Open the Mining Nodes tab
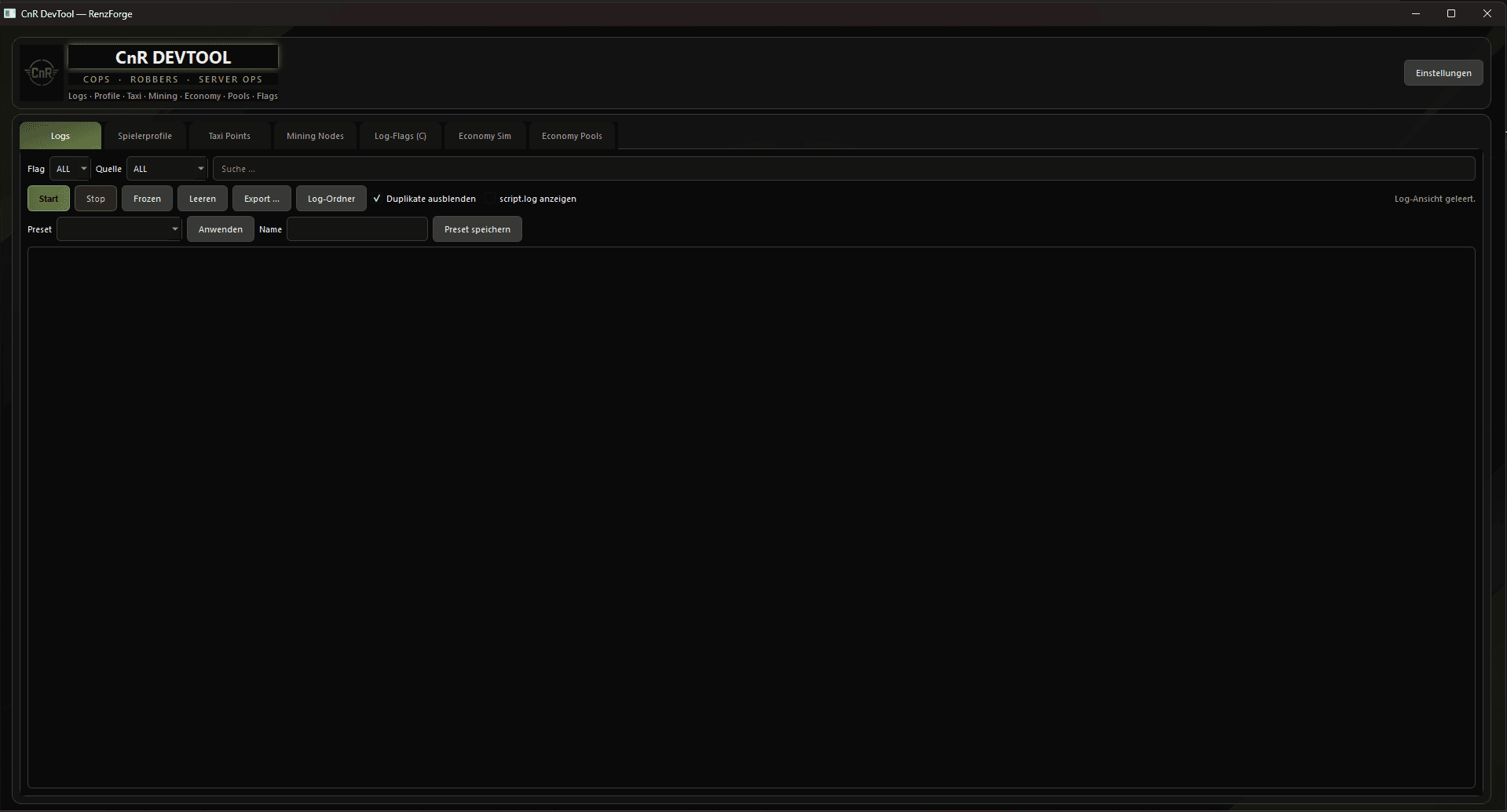This screenshot has height=812, width=1507. click(315, 136)
